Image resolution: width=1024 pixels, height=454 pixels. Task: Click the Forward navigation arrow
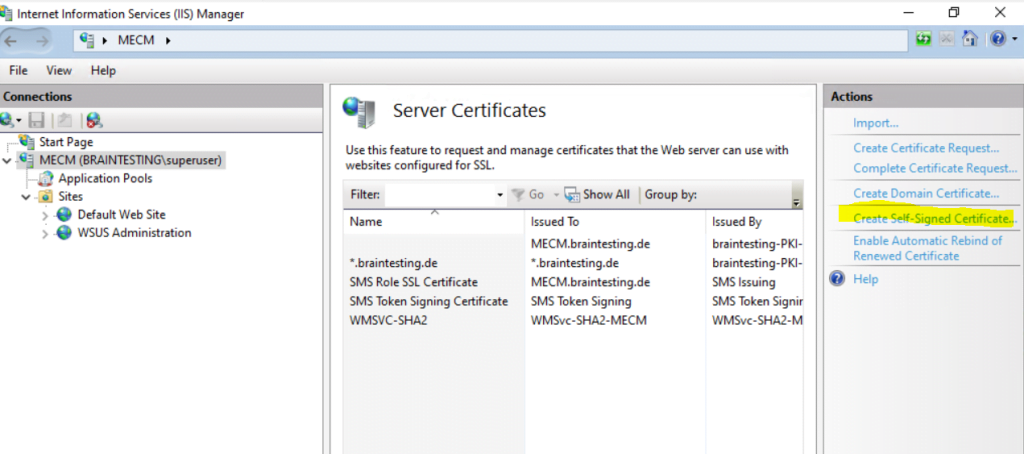click(x=42, y=41)
